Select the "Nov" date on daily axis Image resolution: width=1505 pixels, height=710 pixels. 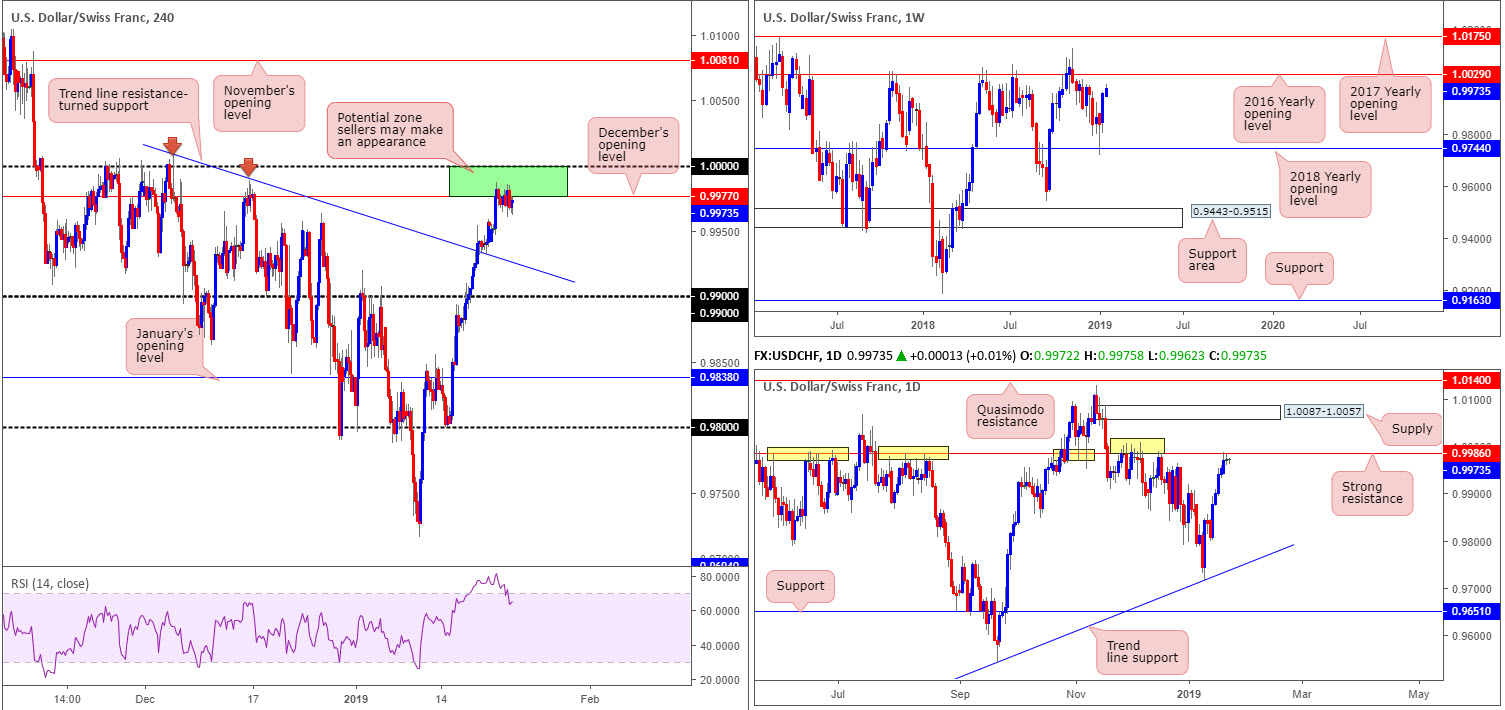[1076, 692]
